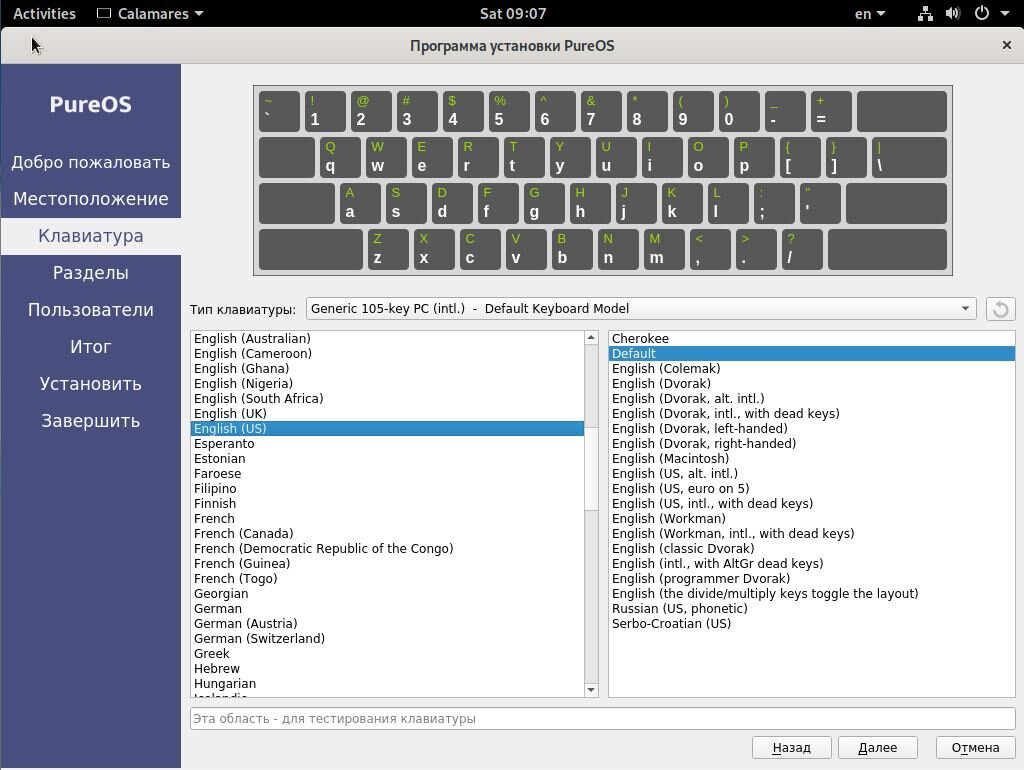Click the Activities overview button

44,14
